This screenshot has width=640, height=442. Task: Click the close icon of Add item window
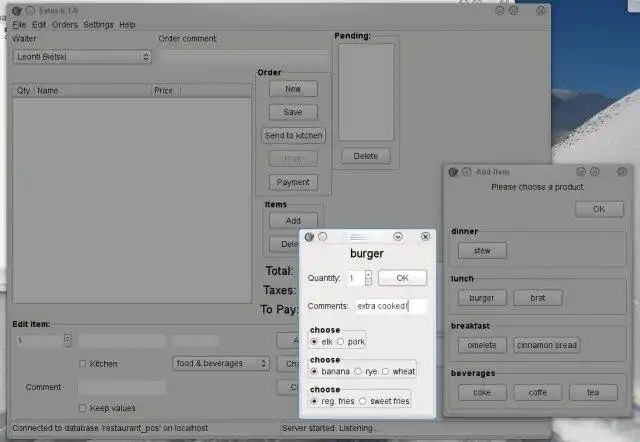pyautogui.click(x=622, y=172)
